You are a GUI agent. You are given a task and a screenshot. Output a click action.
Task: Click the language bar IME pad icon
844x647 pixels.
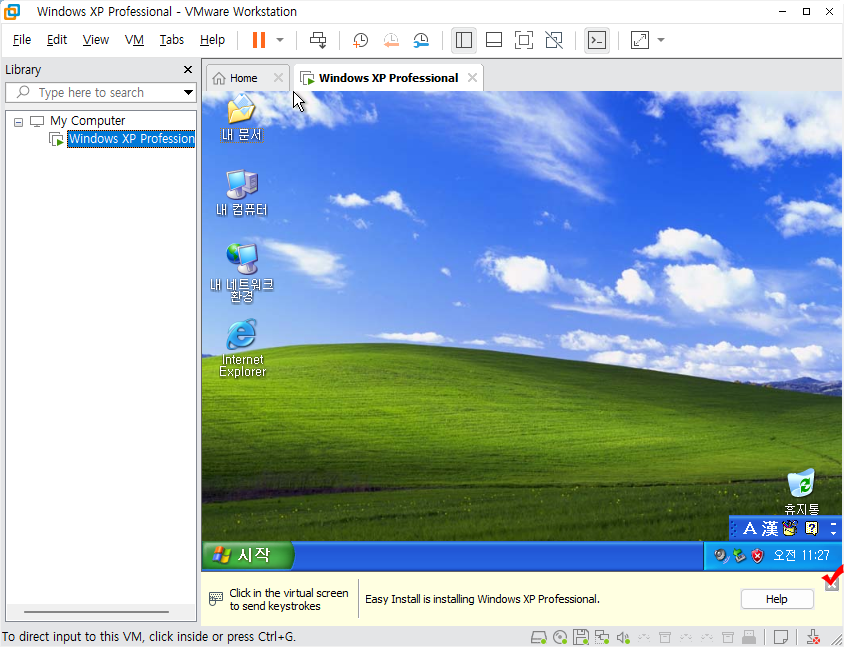790,529
